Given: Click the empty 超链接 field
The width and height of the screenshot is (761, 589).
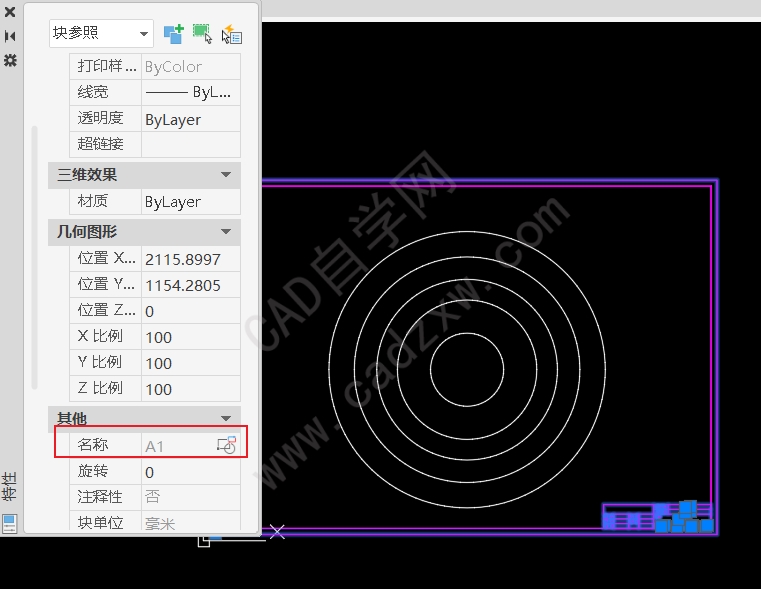Looking at the screenshot, I should [191, 145].
